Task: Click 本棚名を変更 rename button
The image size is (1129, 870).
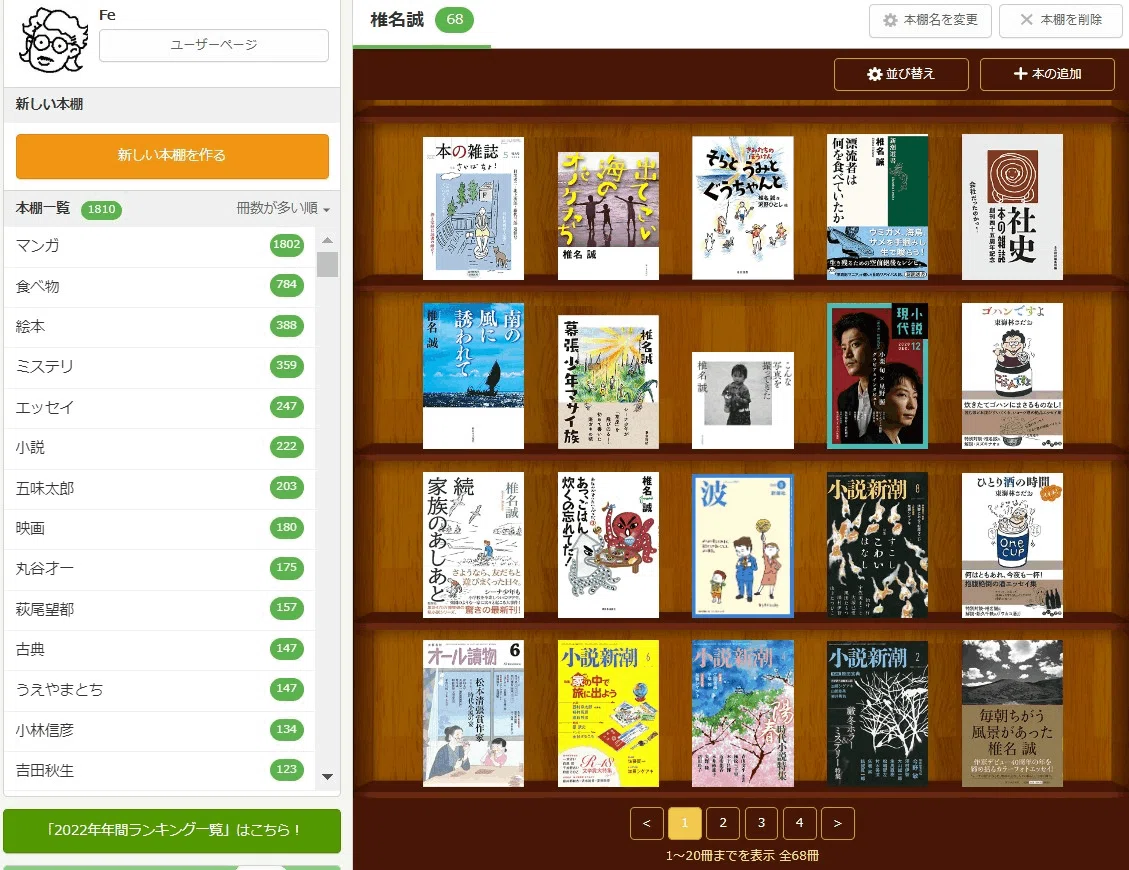Action: [x=930, y=20]
